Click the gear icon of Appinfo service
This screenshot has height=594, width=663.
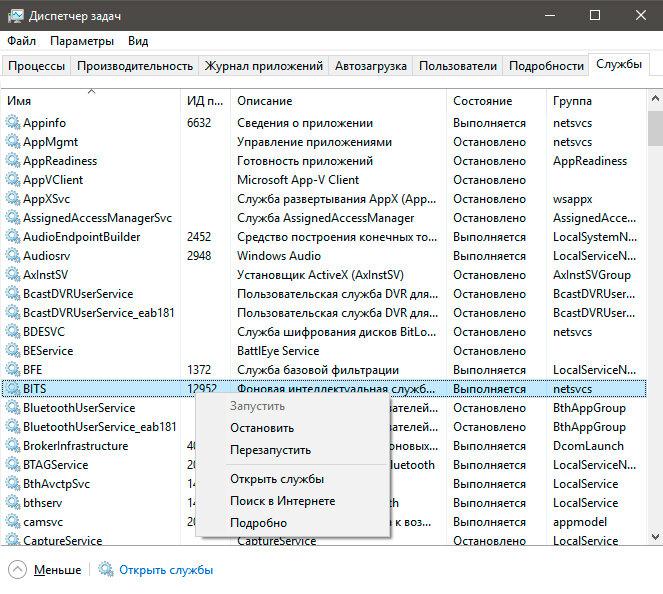coord(13,123)
